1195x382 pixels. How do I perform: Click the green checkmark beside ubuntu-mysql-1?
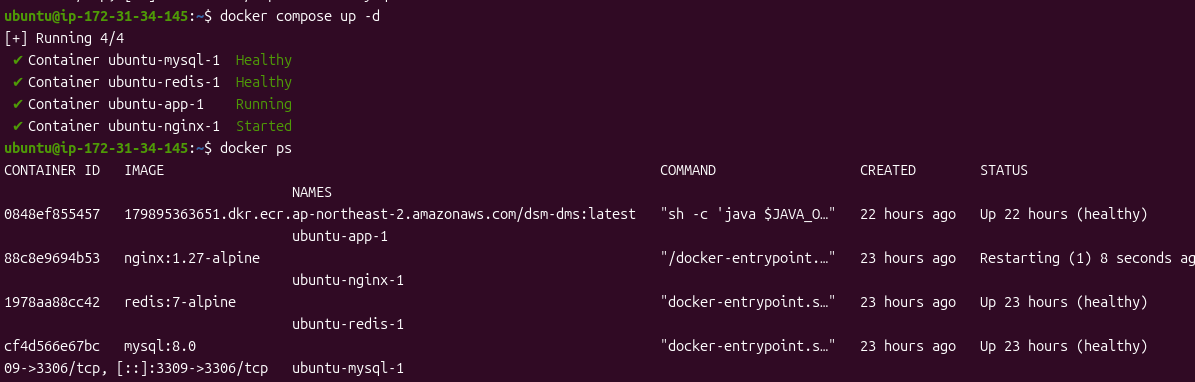(18, 60)
